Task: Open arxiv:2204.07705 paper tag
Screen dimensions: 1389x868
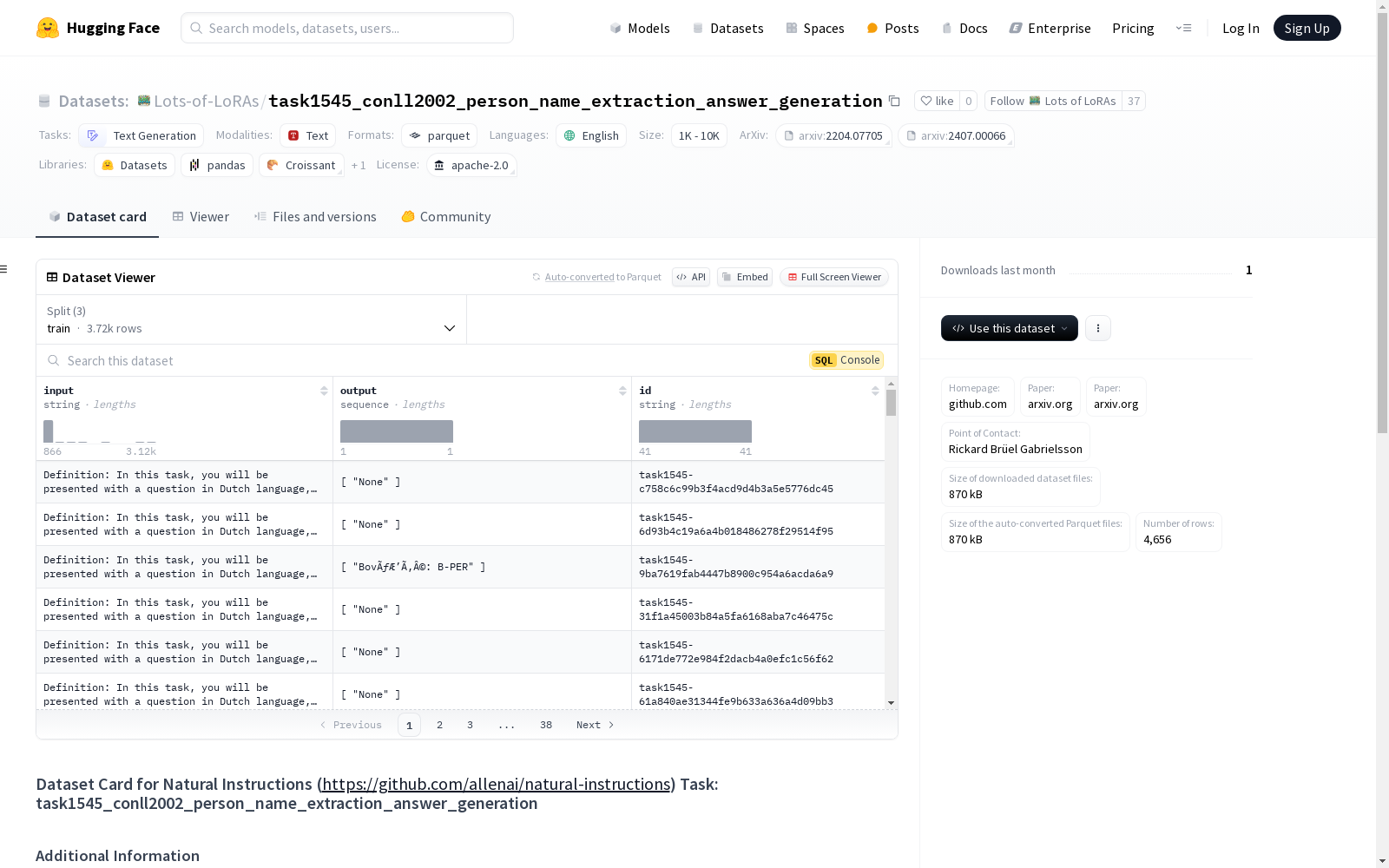Action: tap(833, 135)
